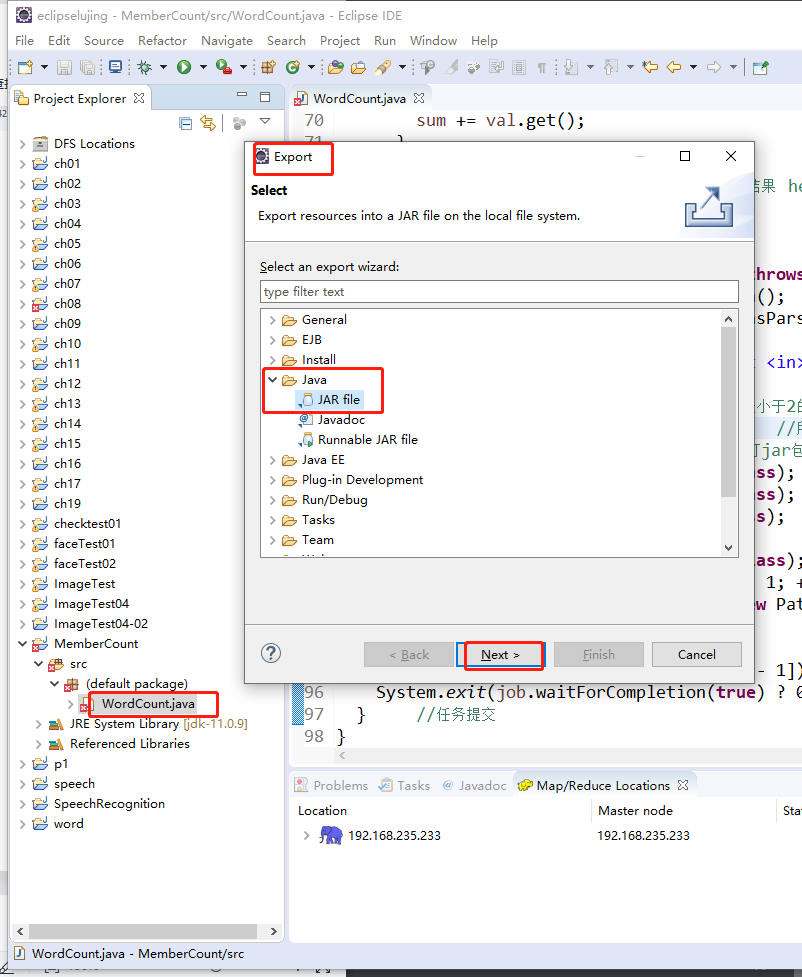Select the SpeechRecognition project
The height and width of the screenshot is (977, 802).
(109, 804)
